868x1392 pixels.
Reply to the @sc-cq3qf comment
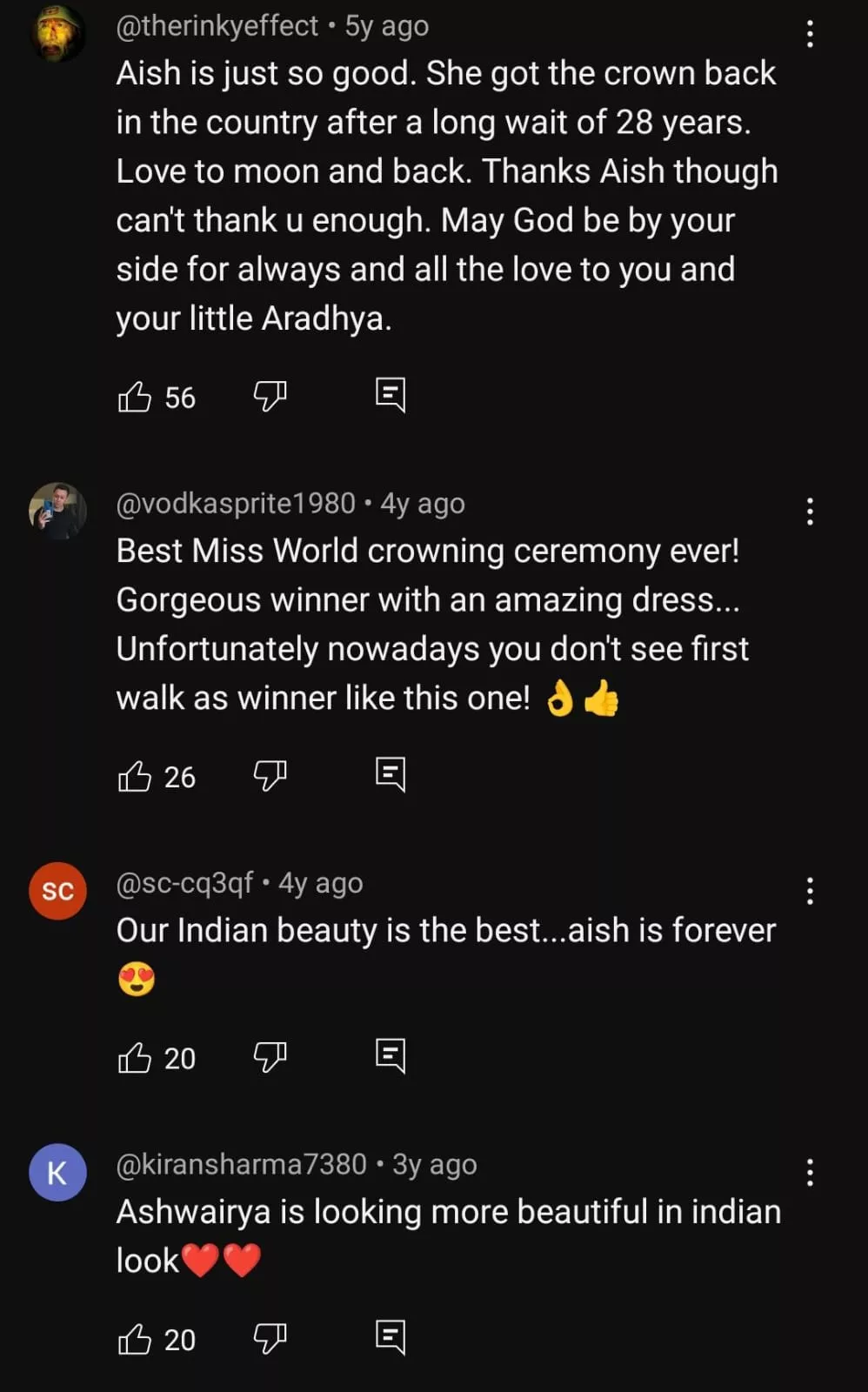[391, 1055]
